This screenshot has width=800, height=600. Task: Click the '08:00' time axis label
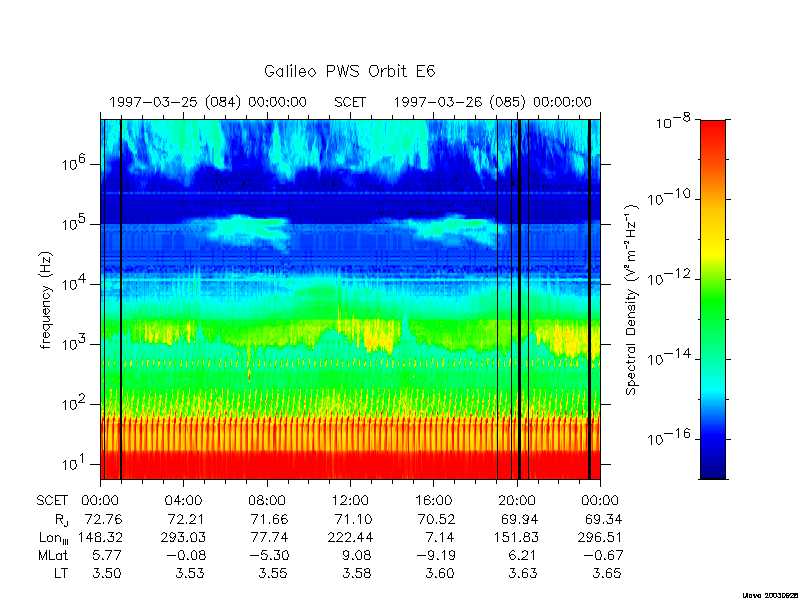tap(267, 501)
